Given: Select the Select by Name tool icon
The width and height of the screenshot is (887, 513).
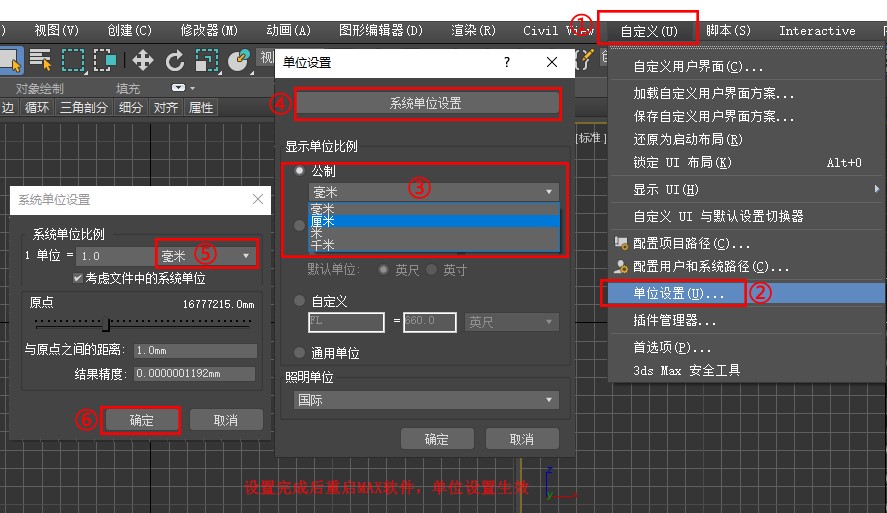Looking at the screenshot, I should (41, 60).
